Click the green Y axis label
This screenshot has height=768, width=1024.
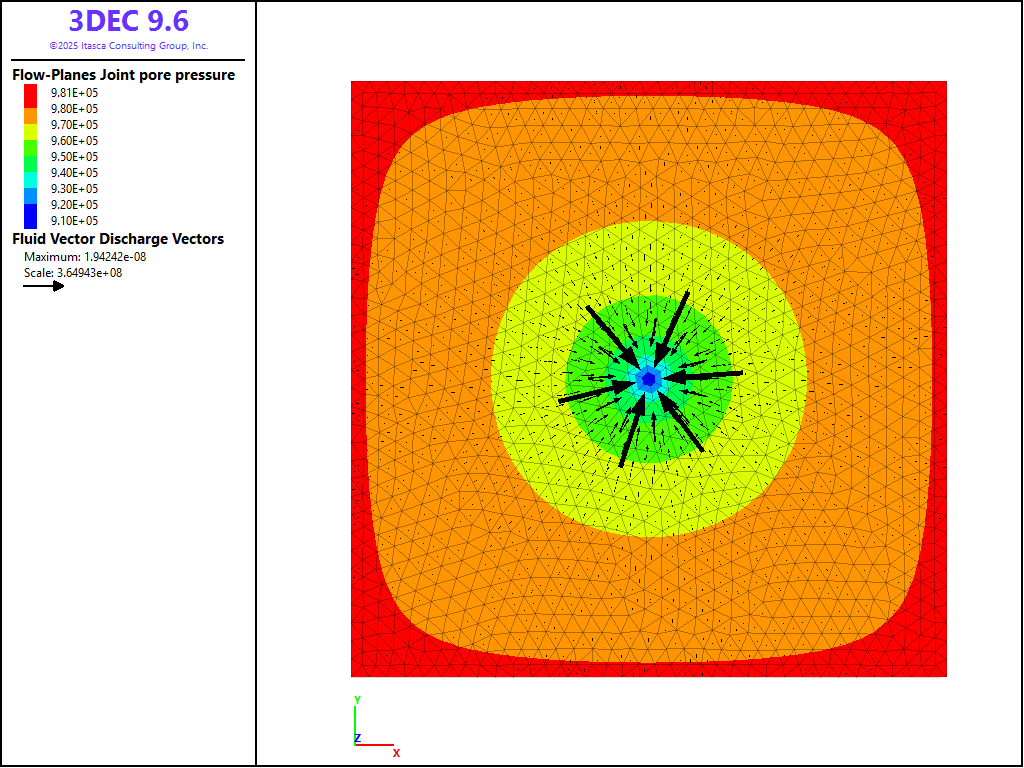coord(357,699)
